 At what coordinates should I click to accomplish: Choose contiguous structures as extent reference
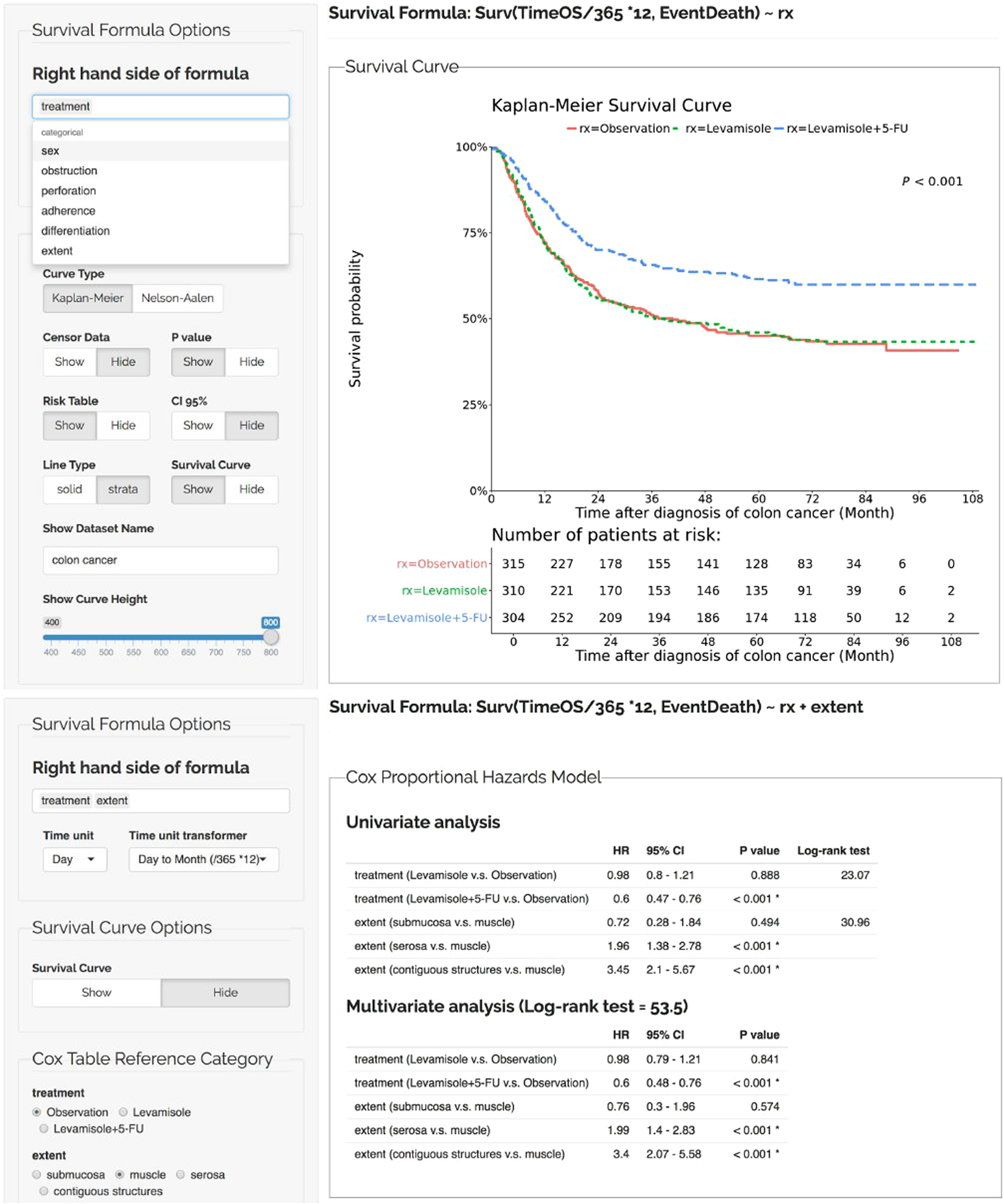pyautogui.click(x=44, y=1191)
